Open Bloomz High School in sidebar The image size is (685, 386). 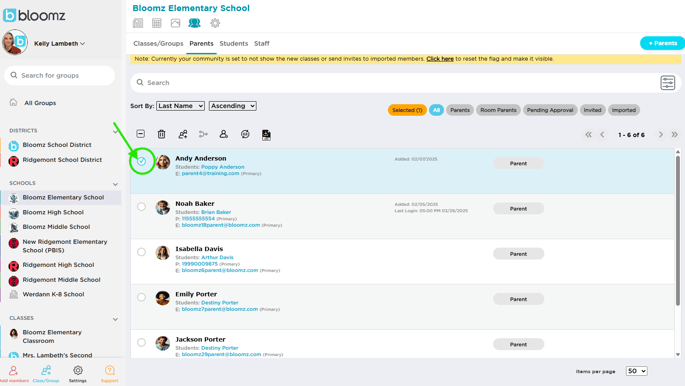pos(53,212)
